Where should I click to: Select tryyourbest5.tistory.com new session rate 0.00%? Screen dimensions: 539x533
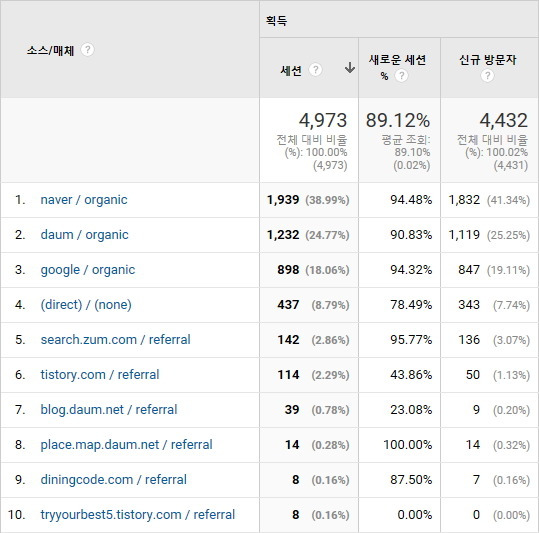415,515
